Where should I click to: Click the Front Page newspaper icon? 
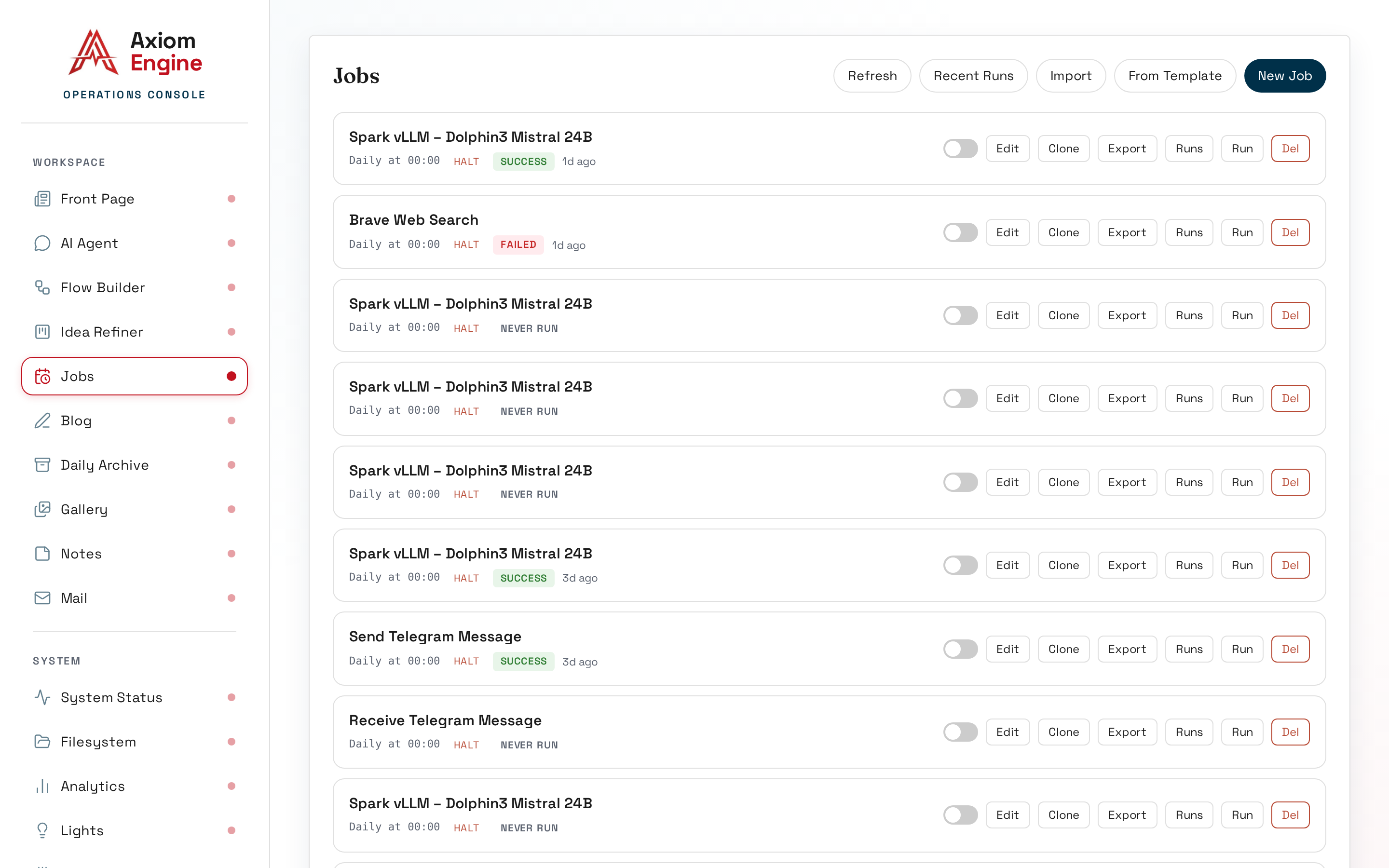click(x=42, y=199)
